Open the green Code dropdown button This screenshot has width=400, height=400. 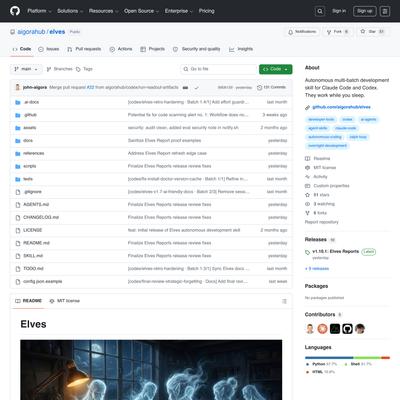[275, 69]
